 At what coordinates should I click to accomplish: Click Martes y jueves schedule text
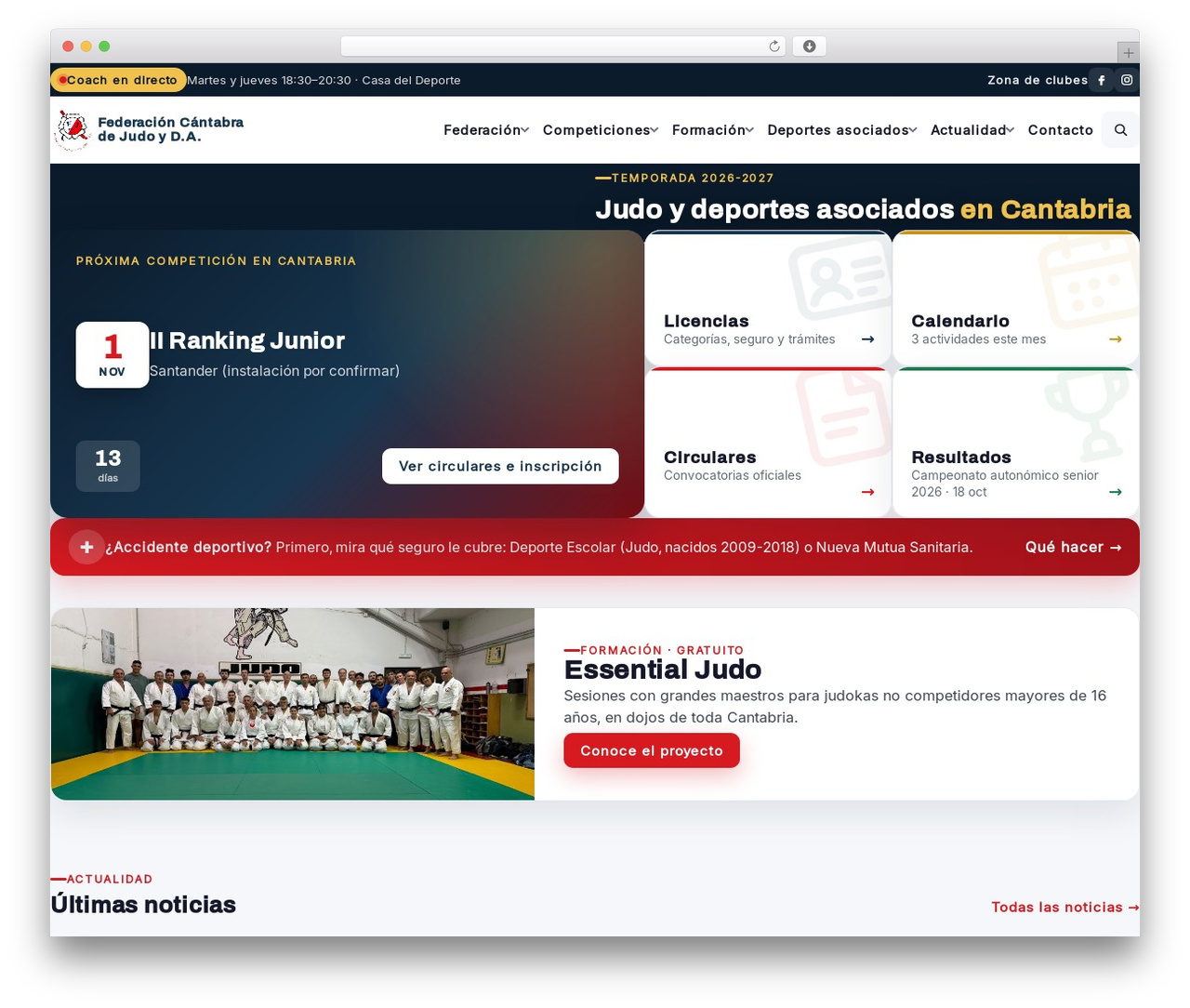point(324,80)
